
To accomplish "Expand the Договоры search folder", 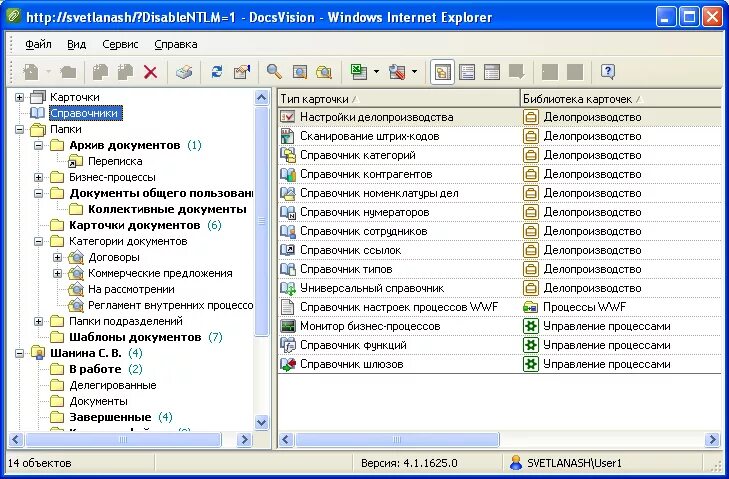I will [57, 257].
